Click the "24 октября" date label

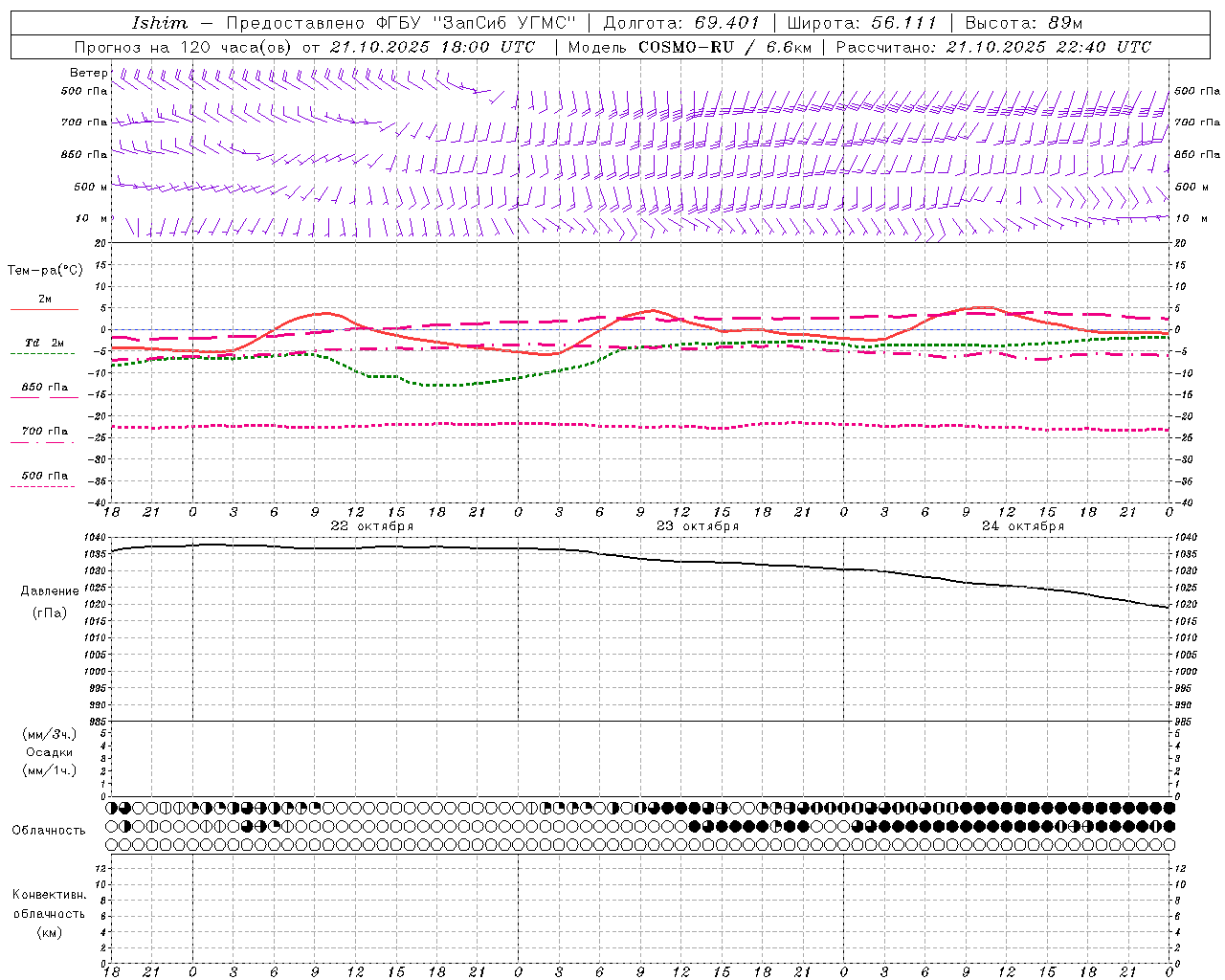pos(1023,526)
